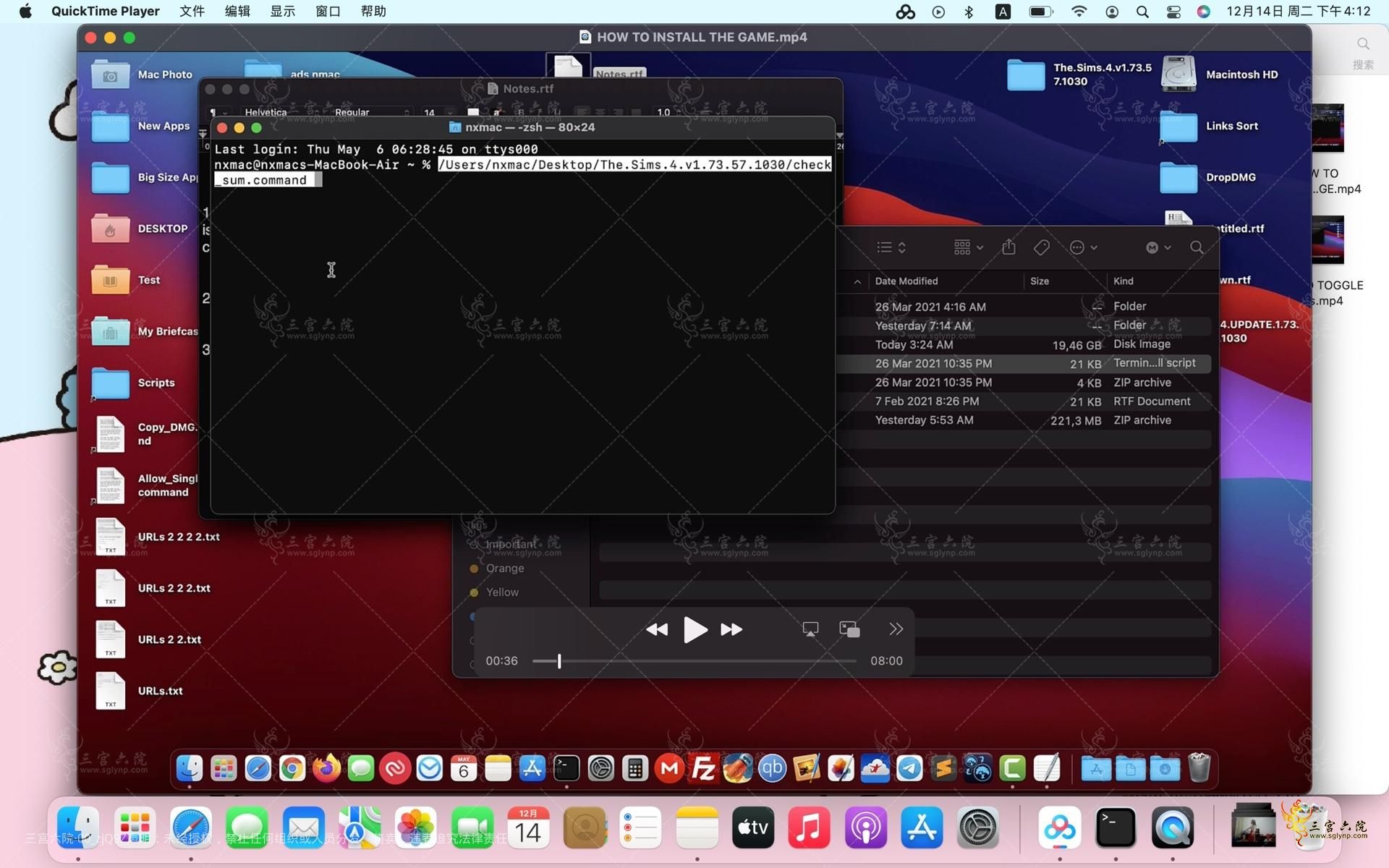
Task: Open the Wi-Fi status menu
Action: pos(1079,12)
